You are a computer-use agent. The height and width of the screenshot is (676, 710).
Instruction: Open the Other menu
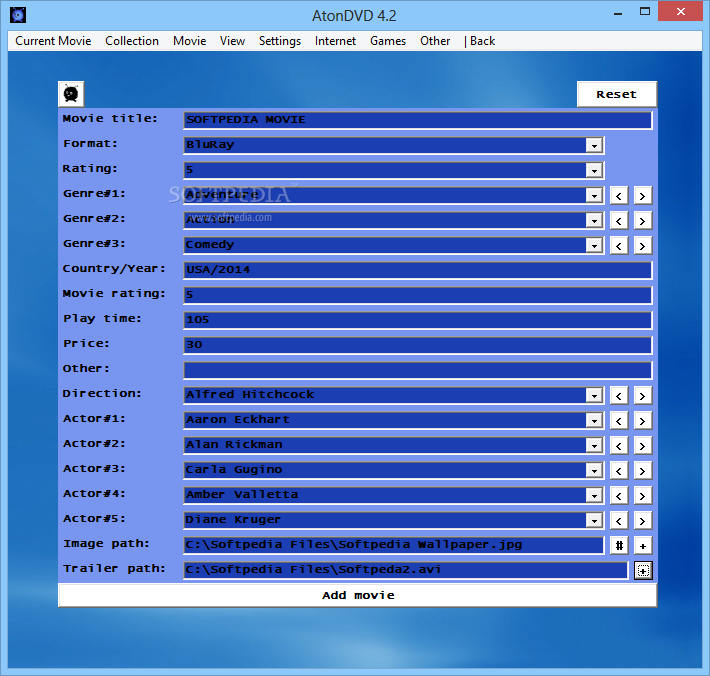coord(435,41)
